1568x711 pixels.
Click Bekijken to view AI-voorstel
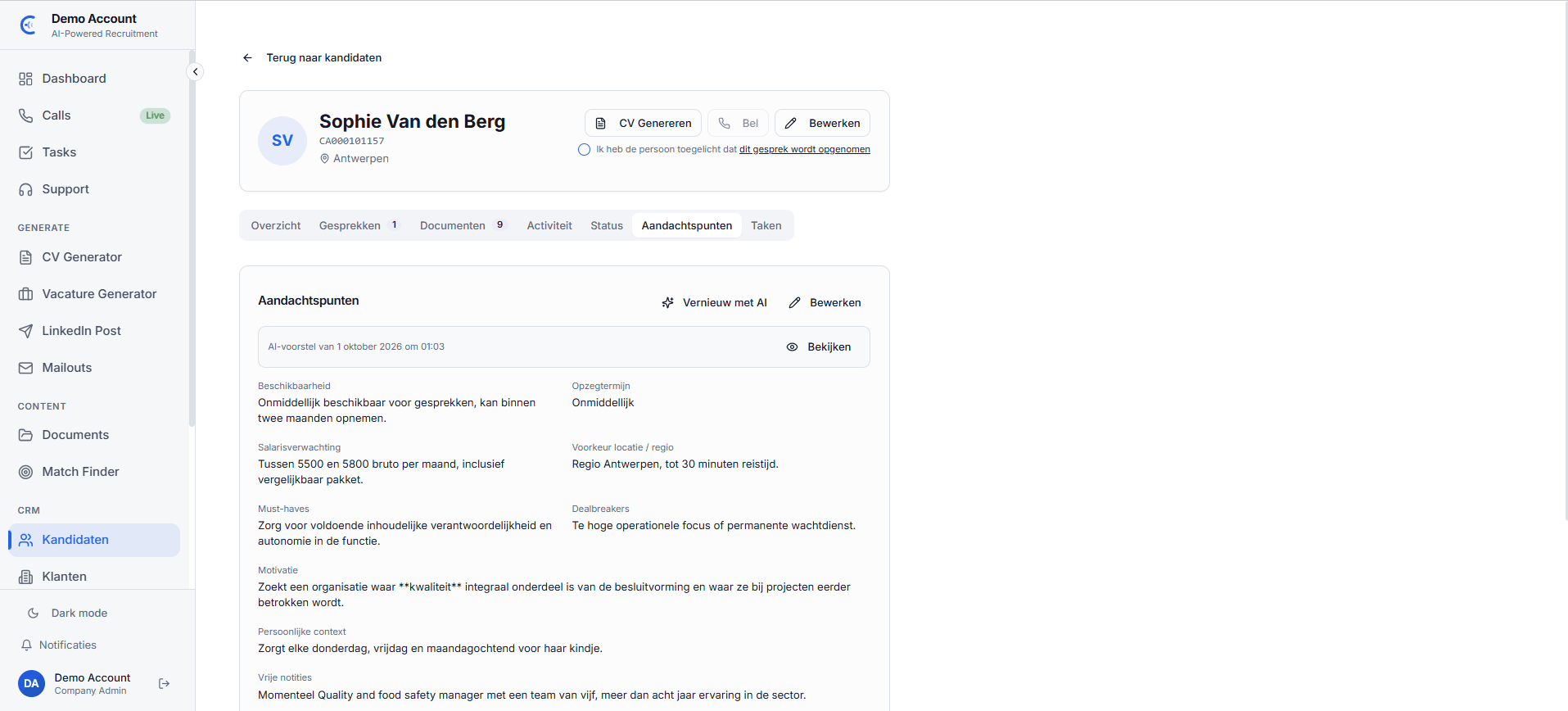pos(819,346)
